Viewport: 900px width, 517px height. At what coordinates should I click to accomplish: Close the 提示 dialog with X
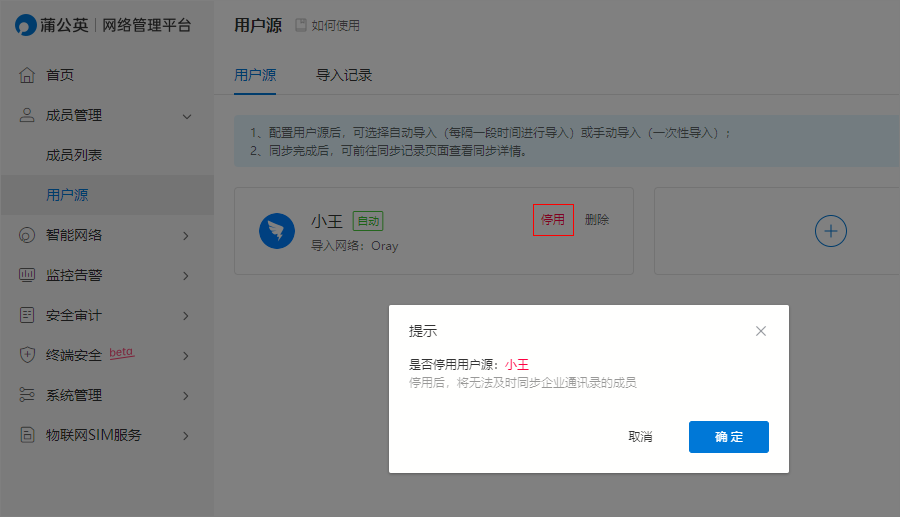[x=761, y=331]
